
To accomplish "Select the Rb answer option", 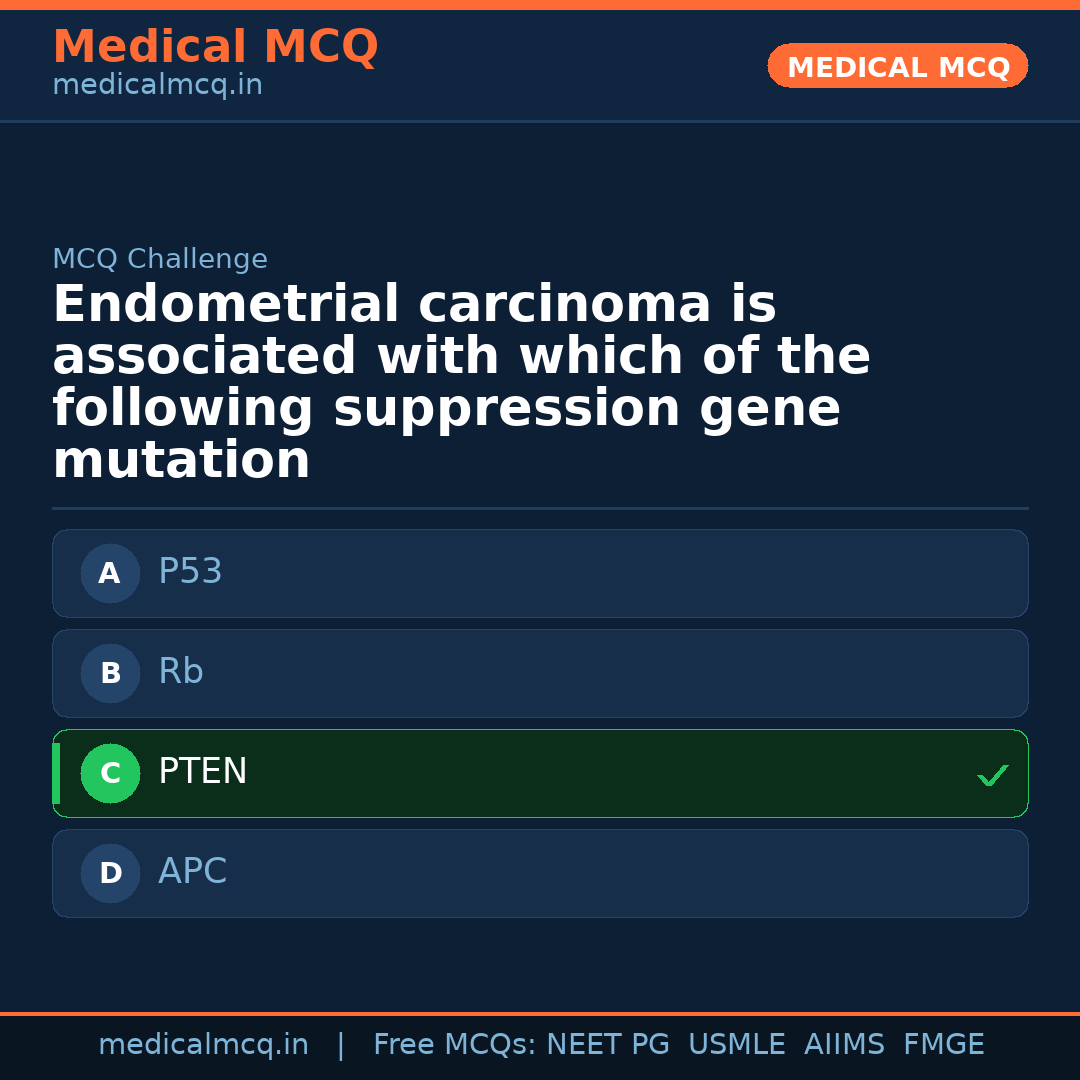I will pos(540,673).
